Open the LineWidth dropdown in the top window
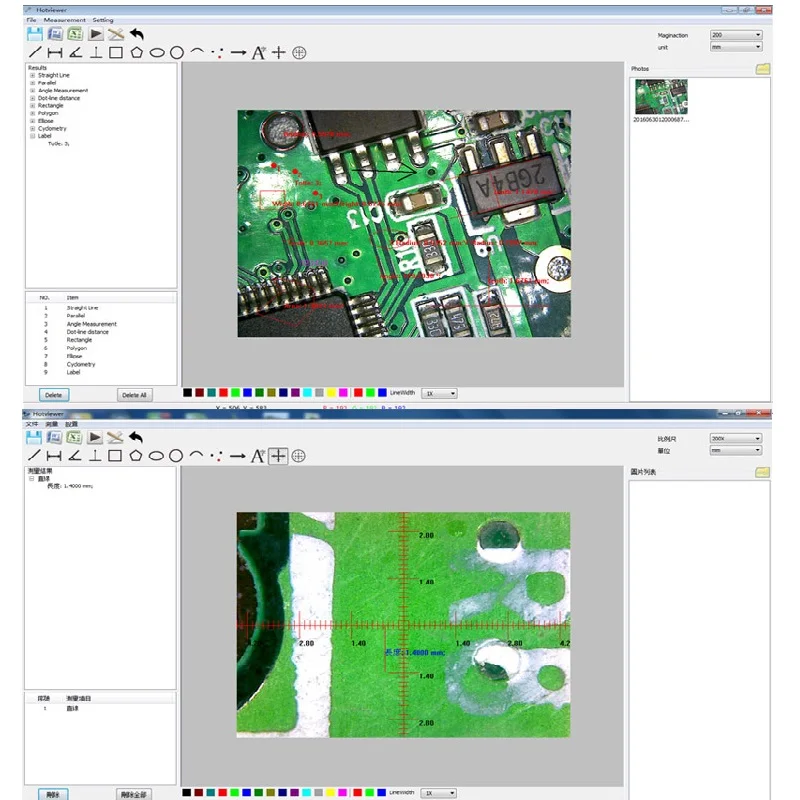Screen dimensions: 800x800 [x=439, y=393]
